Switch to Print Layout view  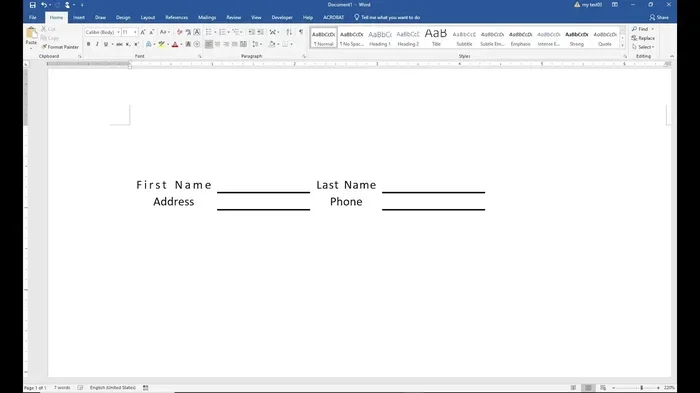(588, 388)
